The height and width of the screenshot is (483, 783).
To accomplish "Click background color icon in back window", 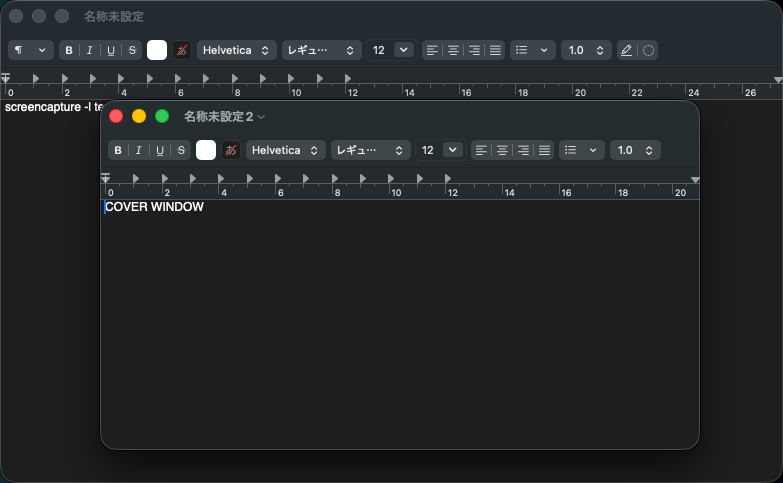I will 182,50.
